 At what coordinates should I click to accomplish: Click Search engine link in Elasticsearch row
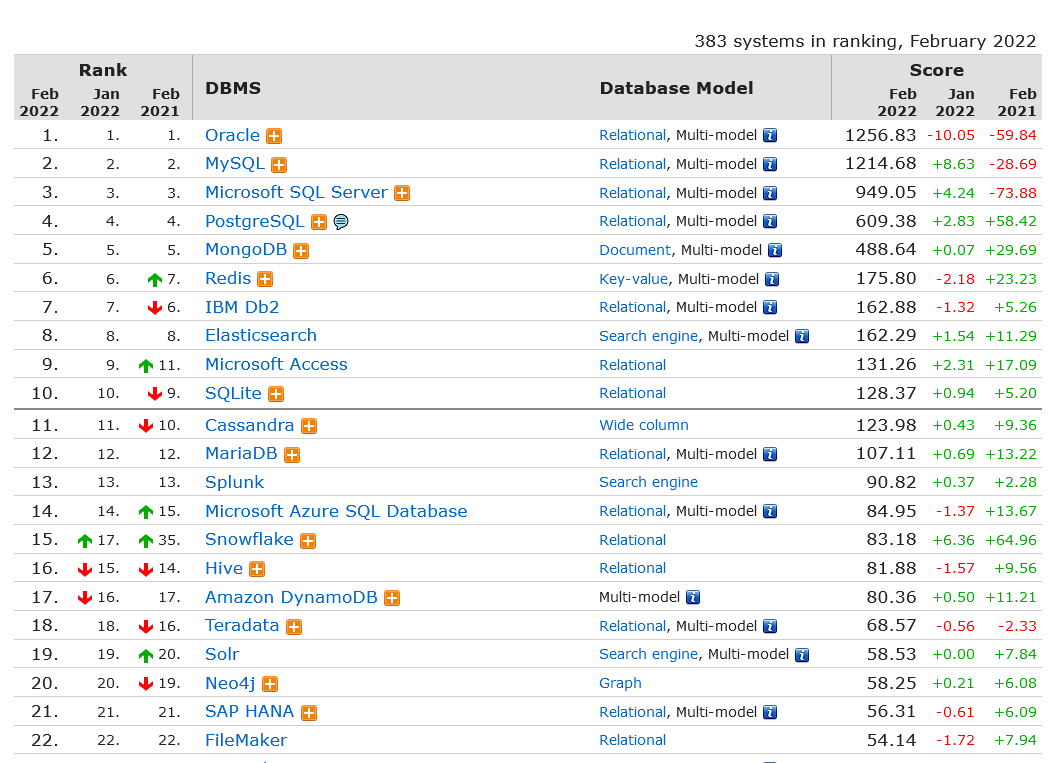click(x=649, y=336)
